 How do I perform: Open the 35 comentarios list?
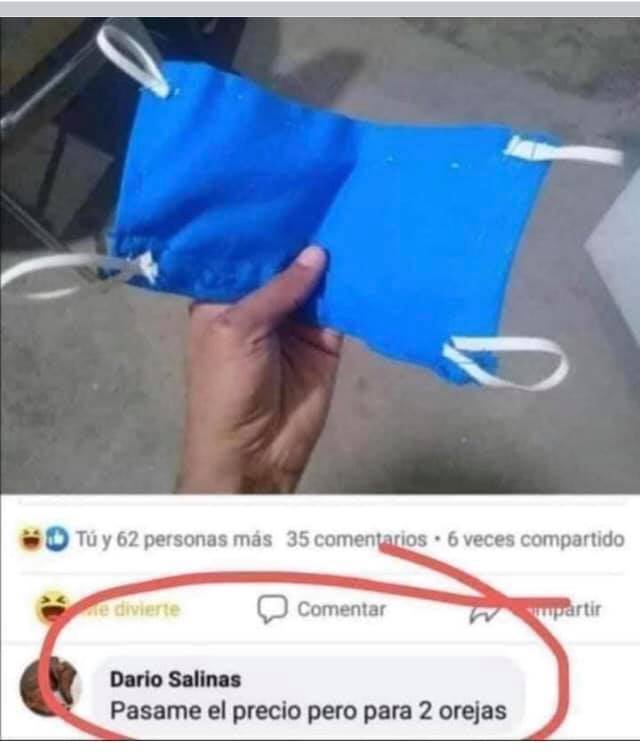pyautogui.click(x=356, y=539)
